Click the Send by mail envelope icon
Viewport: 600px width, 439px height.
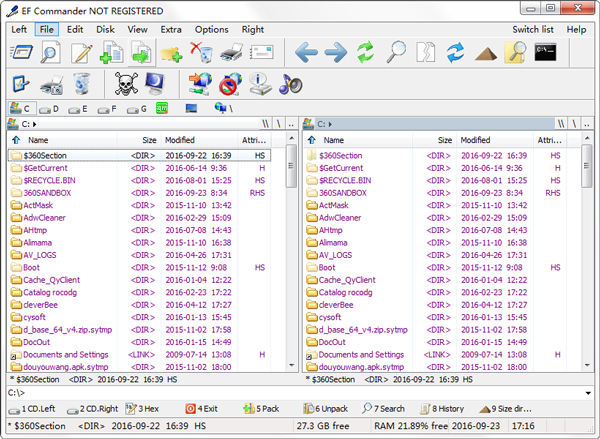[x=262, y=52]
